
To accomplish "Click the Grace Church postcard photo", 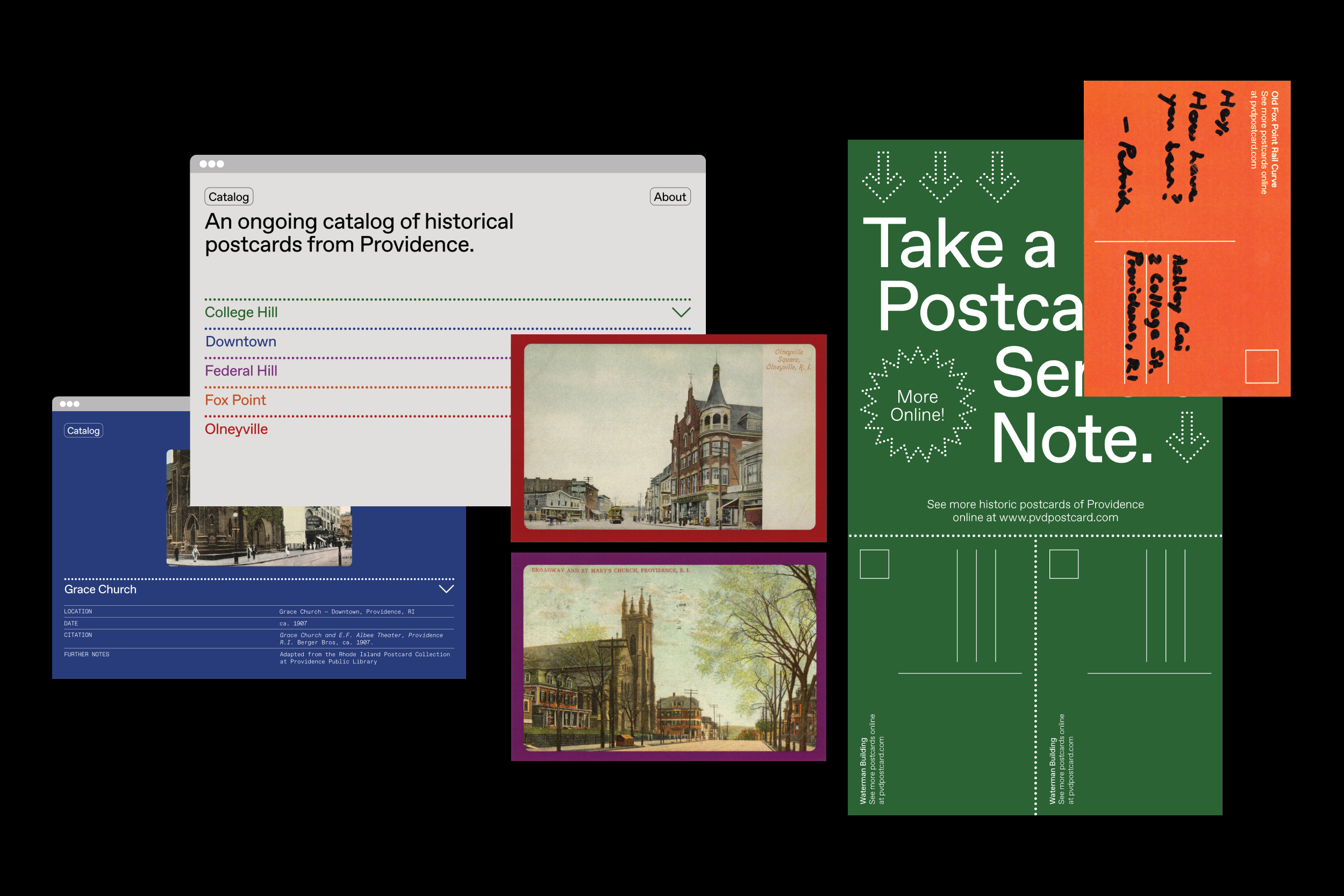I will (x=258, y=535).
